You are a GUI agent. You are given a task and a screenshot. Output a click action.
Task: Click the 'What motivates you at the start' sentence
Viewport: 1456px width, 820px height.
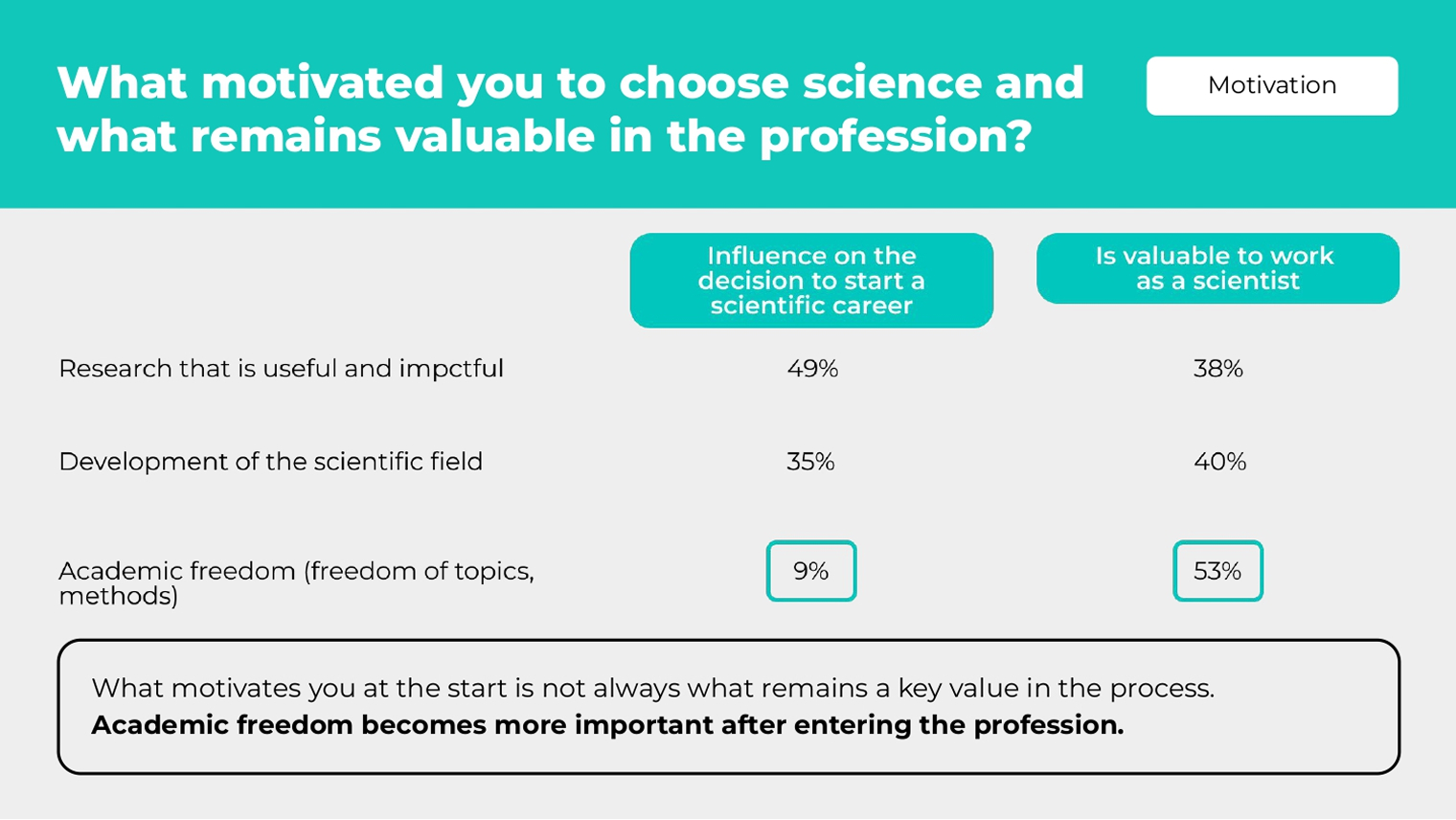pyautogui.click(x=652, y=688)
